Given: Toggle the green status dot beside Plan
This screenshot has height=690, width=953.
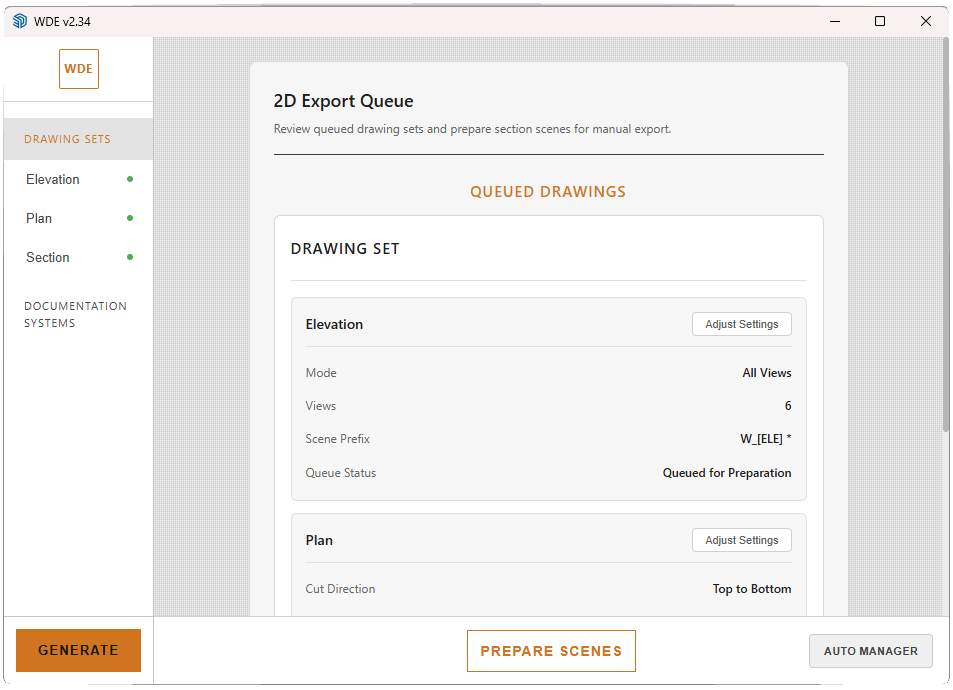Looking at the screenshot, I should coord(130,218).
